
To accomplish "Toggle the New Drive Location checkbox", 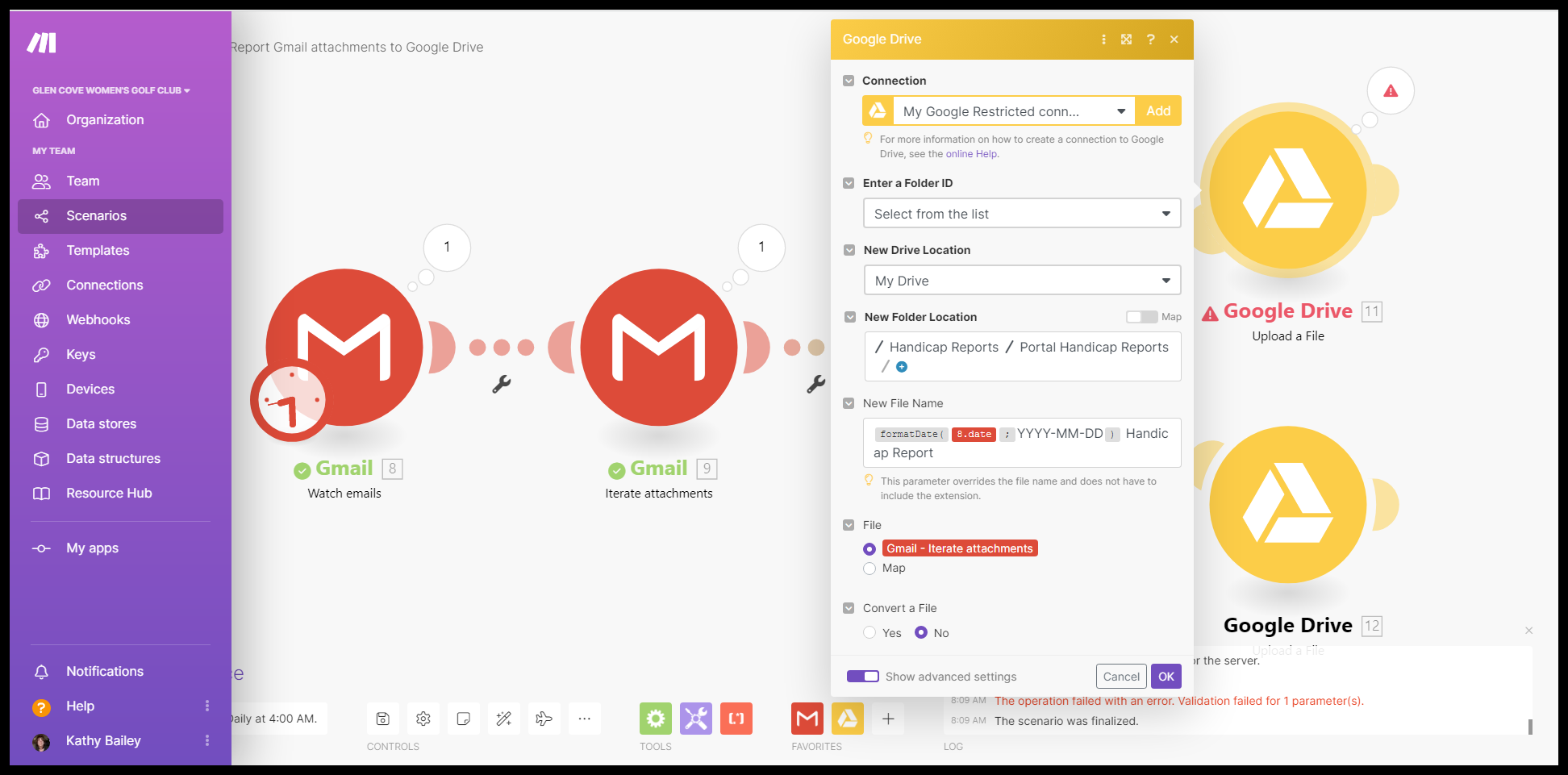I will click(x=849, y=250).
